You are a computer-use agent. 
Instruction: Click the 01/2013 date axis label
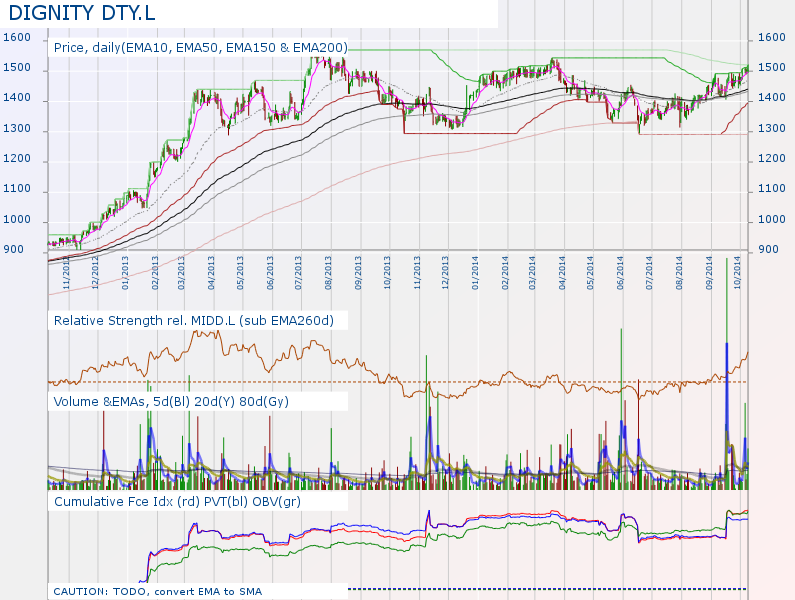(125, 273)
